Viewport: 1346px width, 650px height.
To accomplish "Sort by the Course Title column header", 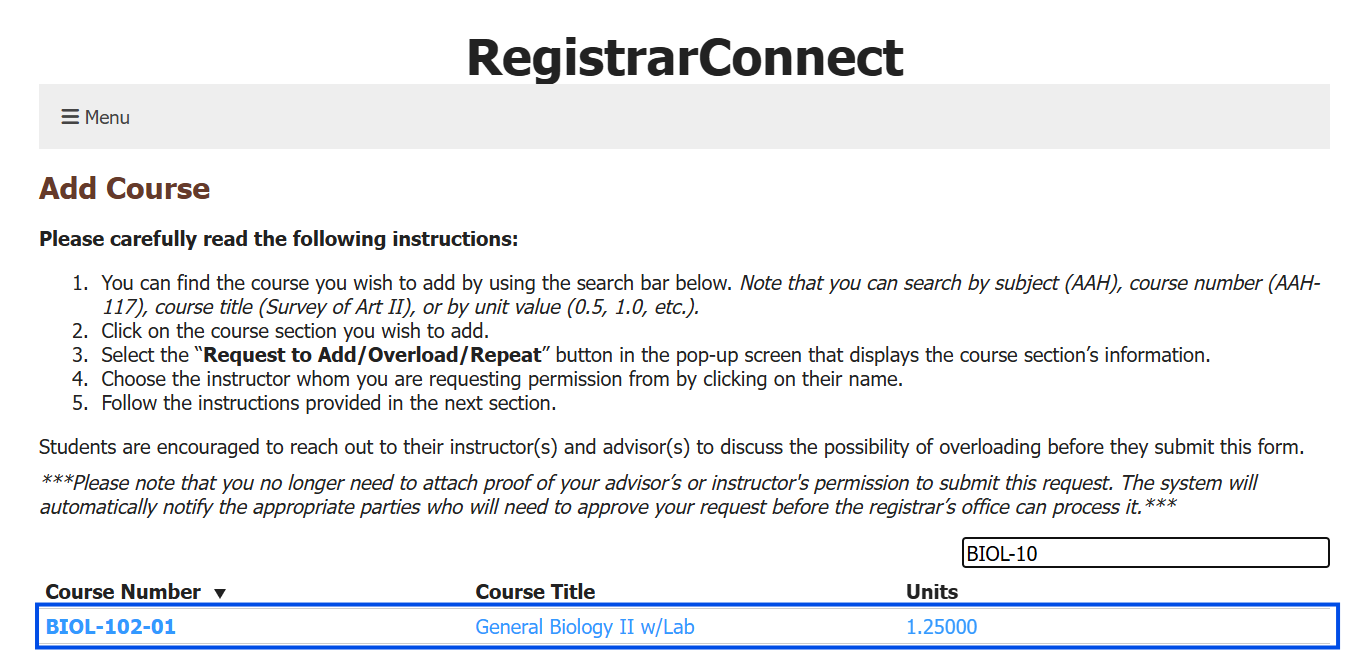I will tap(535, 592).
